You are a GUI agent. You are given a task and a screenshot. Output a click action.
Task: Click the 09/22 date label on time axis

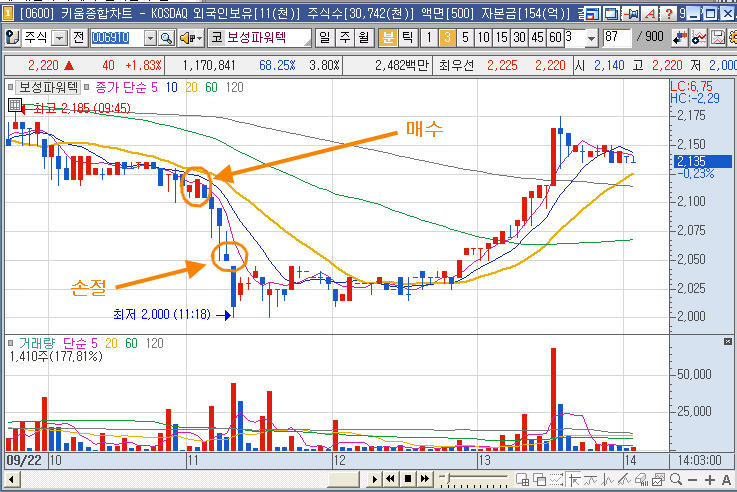24,460
